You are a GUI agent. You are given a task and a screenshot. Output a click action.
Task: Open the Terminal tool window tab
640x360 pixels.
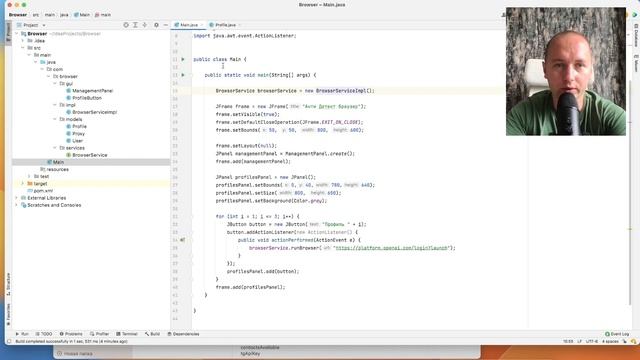(127, 334)
